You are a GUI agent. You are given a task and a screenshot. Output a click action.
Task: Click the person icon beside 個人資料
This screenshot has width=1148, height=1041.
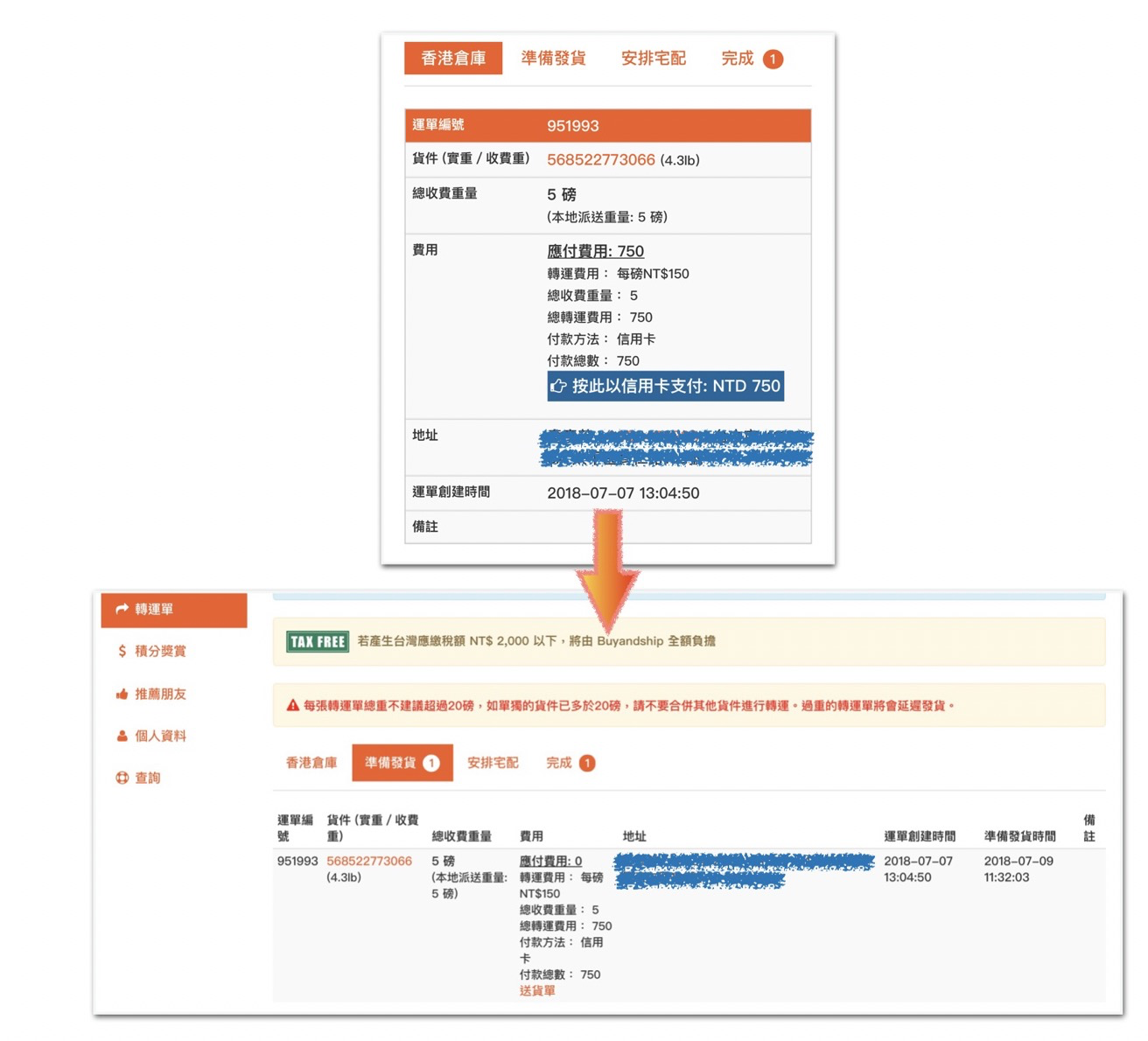(122, 736)
